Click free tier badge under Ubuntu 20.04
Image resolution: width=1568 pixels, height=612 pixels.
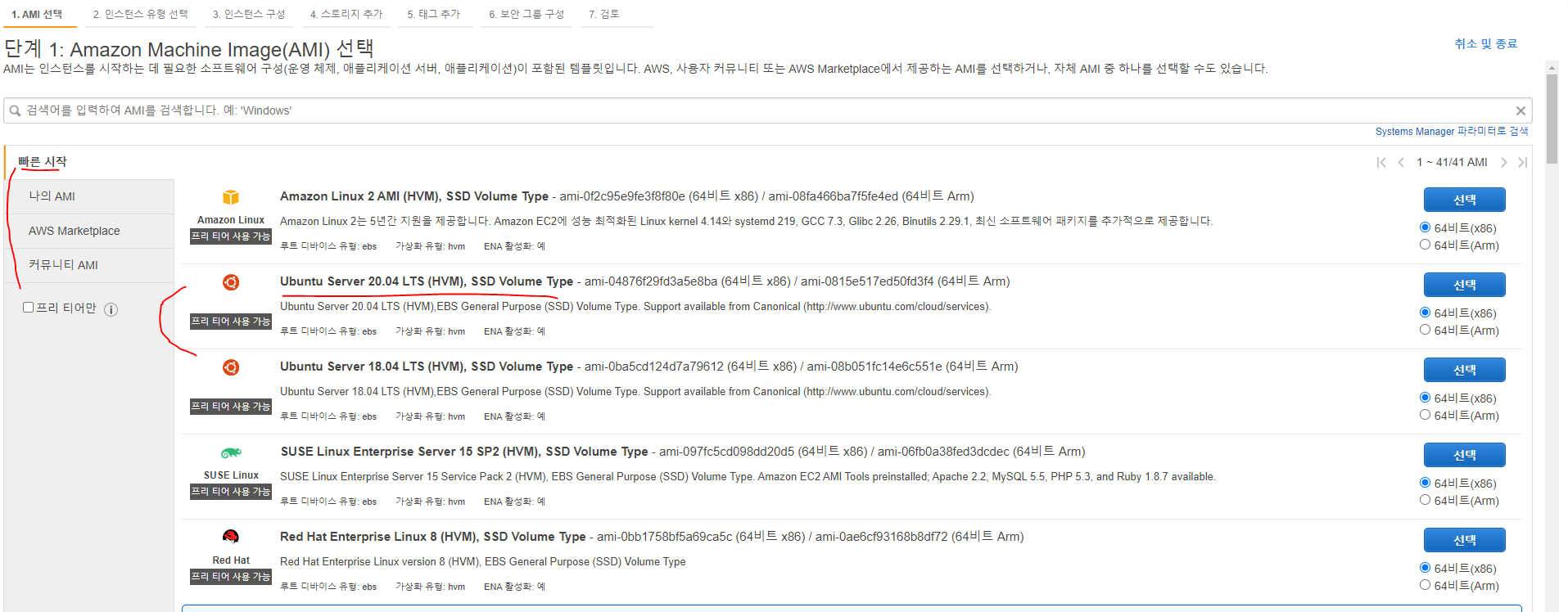pos(231,322)
